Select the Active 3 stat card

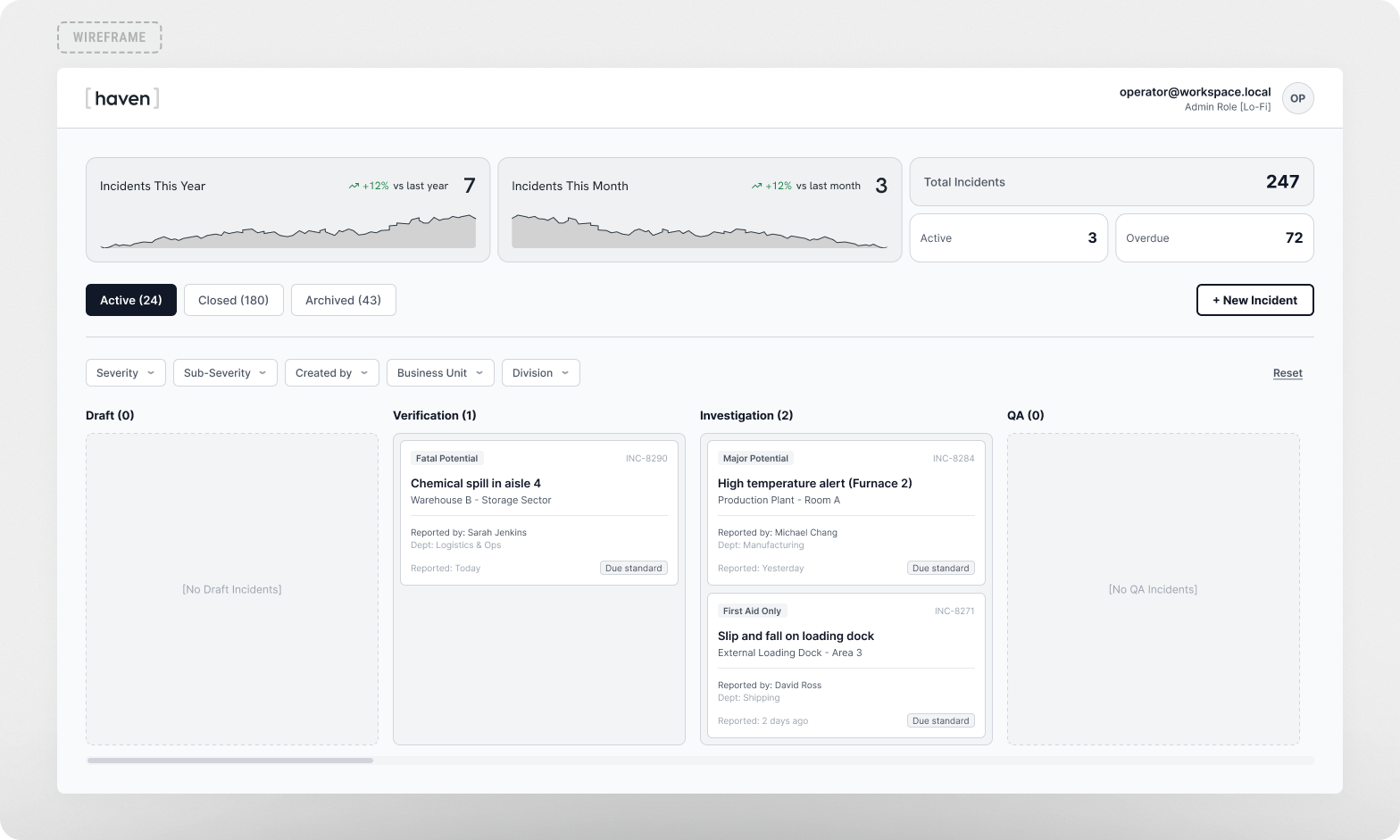(x=1009, y=237)
